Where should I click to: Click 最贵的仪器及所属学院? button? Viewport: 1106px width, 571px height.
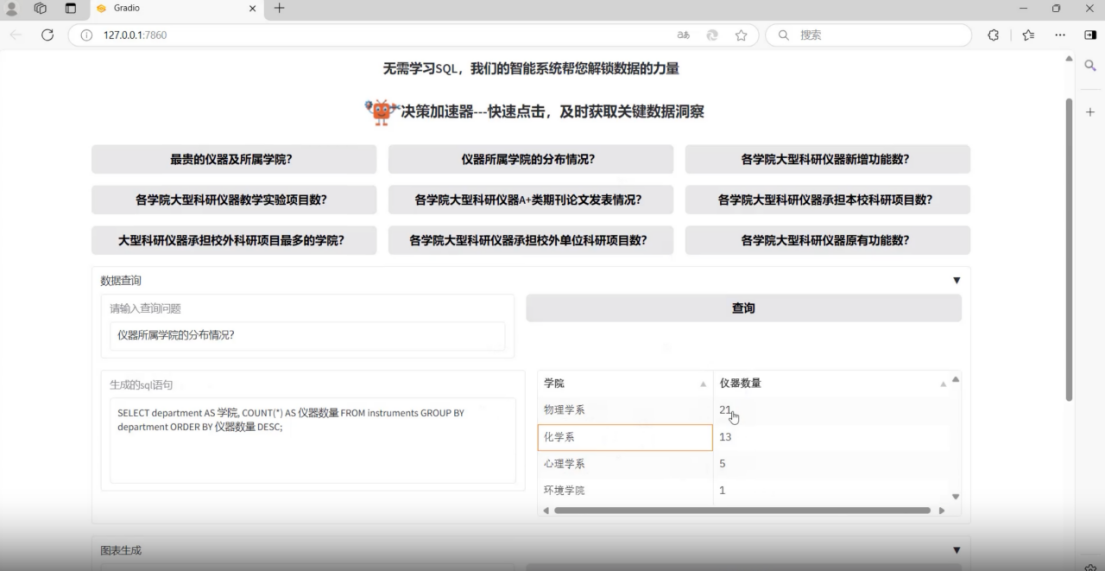click(233, 159)
